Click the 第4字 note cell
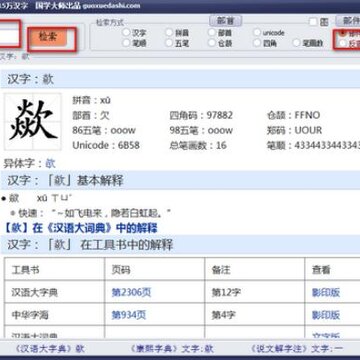 click(x=255, y=315)
